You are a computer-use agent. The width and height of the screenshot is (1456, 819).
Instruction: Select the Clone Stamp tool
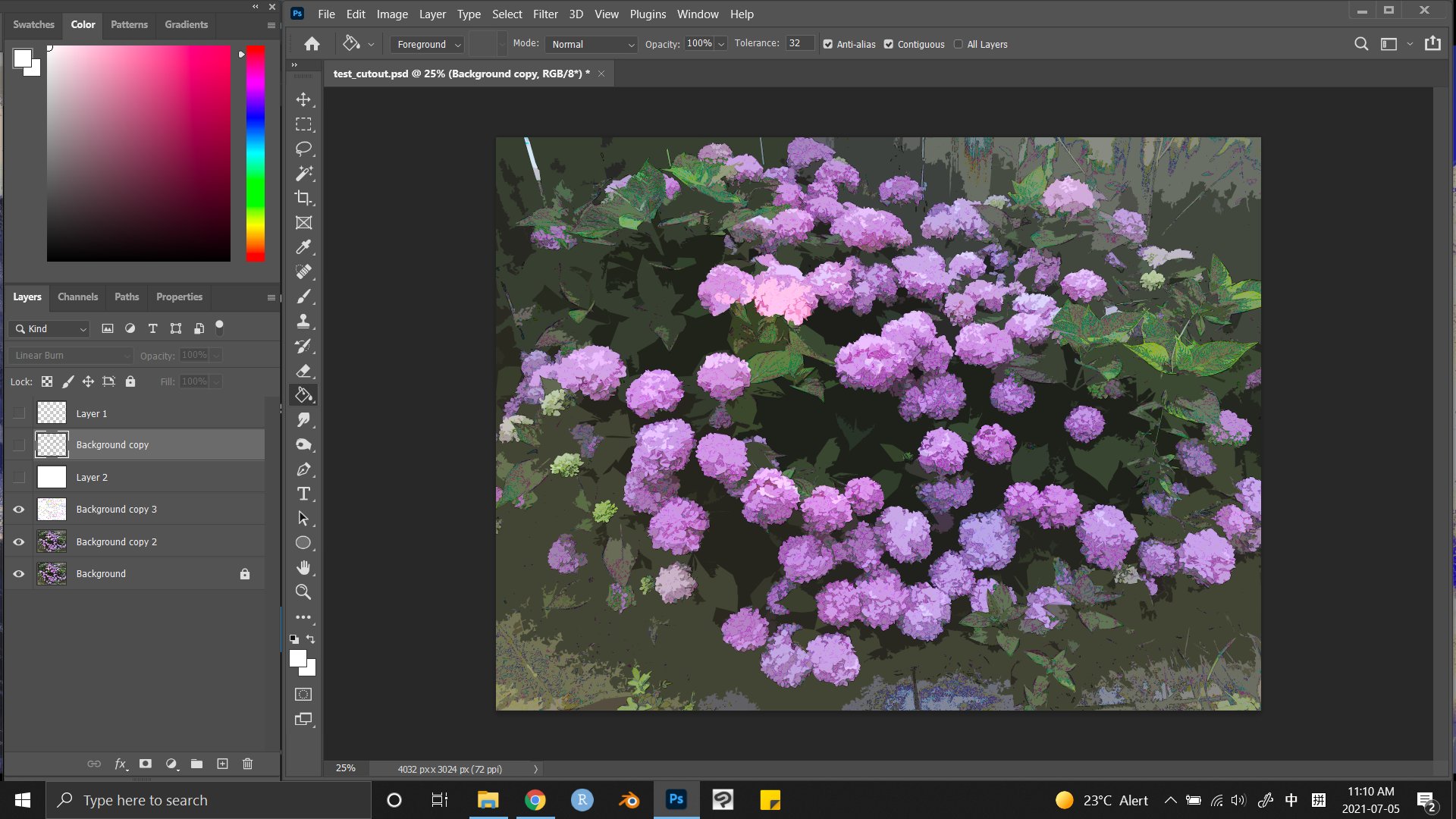303,321
